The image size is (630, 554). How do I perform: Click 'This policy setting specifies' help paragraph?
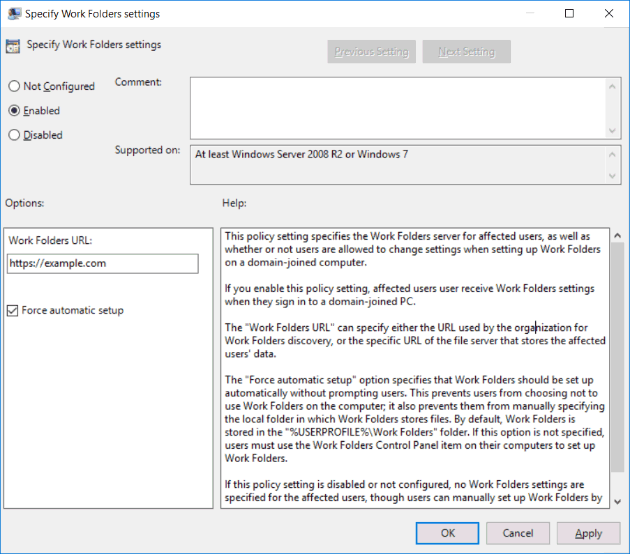tap(412, 249)
